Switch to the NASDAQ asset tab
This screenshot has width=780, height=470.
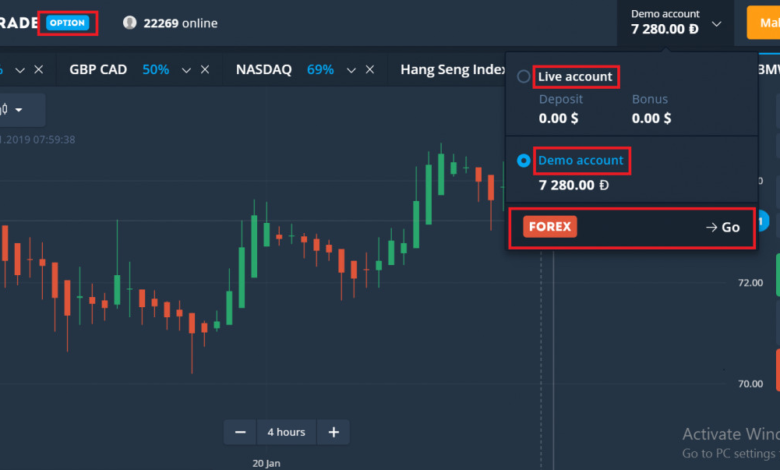pyautogui.click(x=264, y=70)
